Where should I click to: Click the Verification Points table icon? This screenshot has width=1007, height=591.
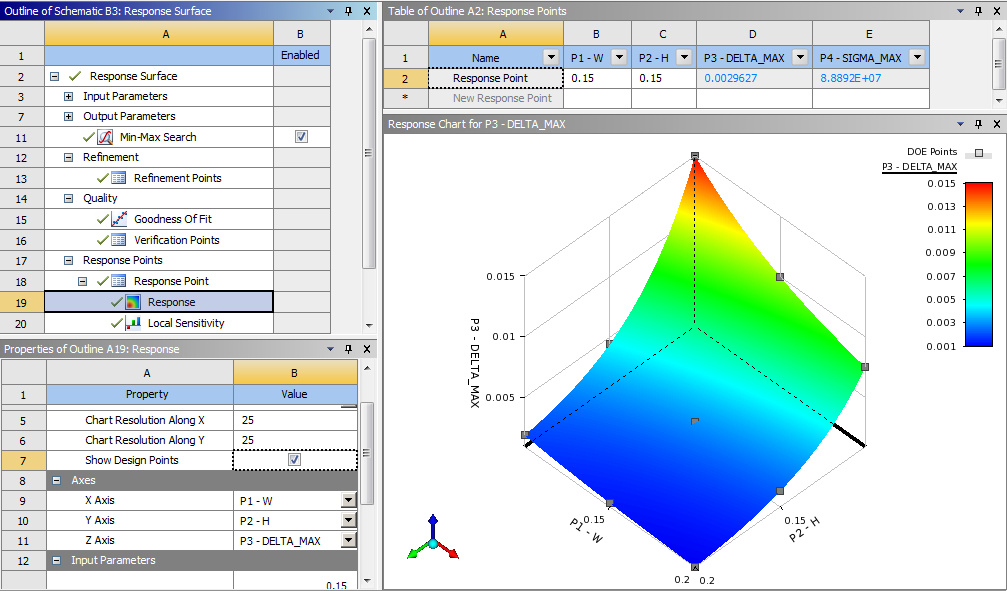click(x=118, y=240)
